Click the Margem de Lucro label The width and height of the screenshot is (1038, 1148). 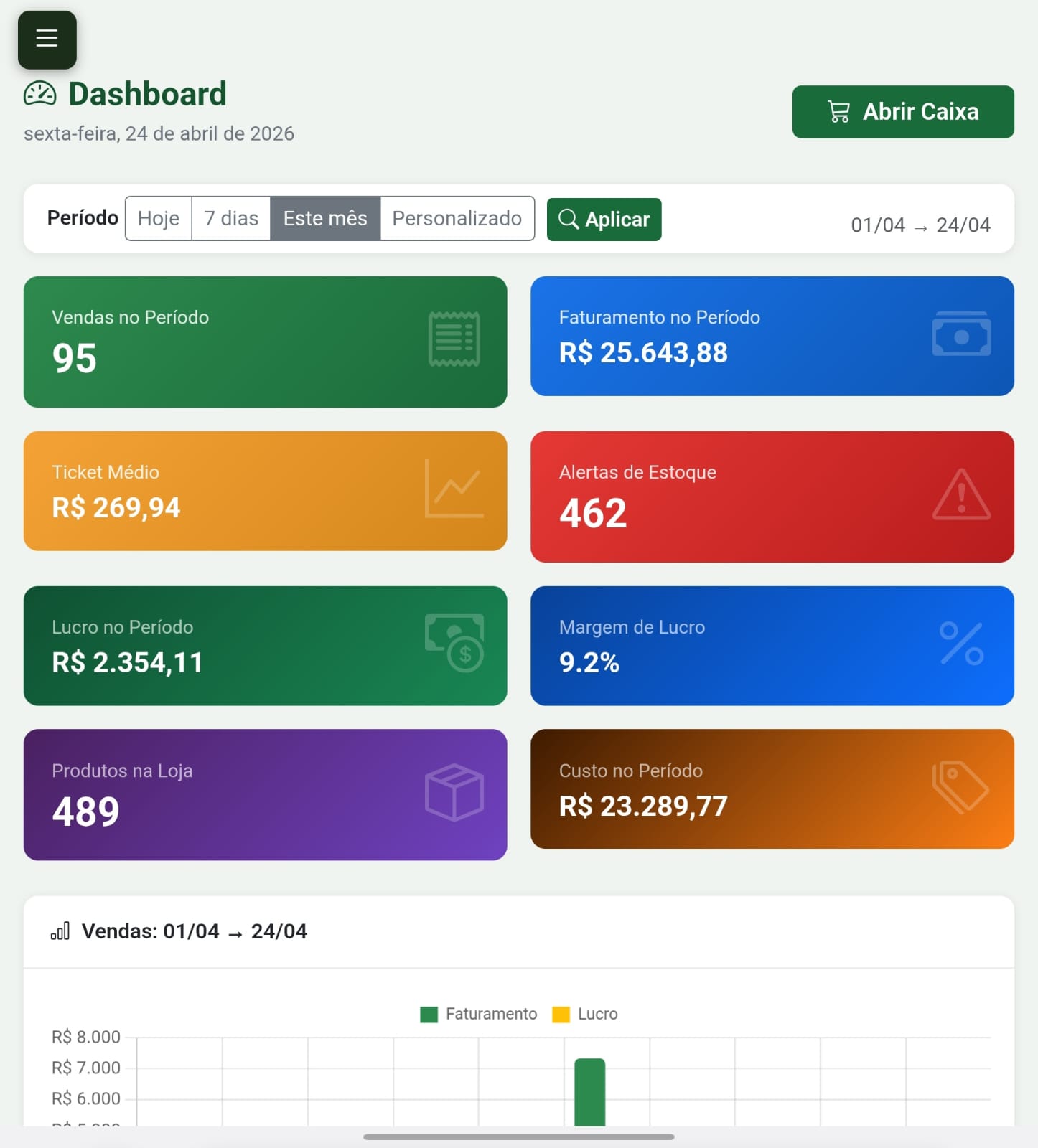pyautogui.click(x=632, y=628)
